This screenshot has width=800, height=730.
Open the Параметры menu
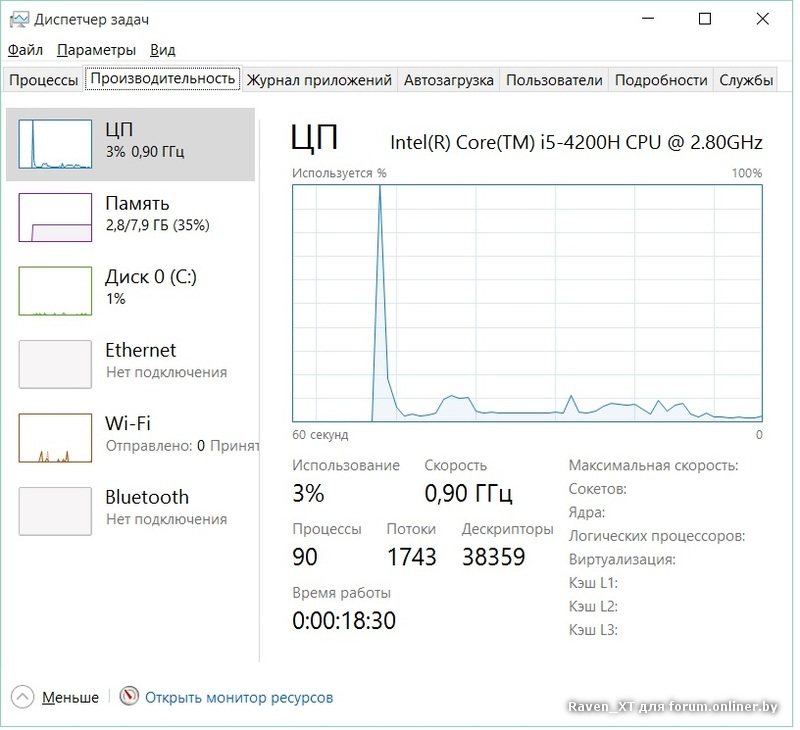tap(96, 50)
